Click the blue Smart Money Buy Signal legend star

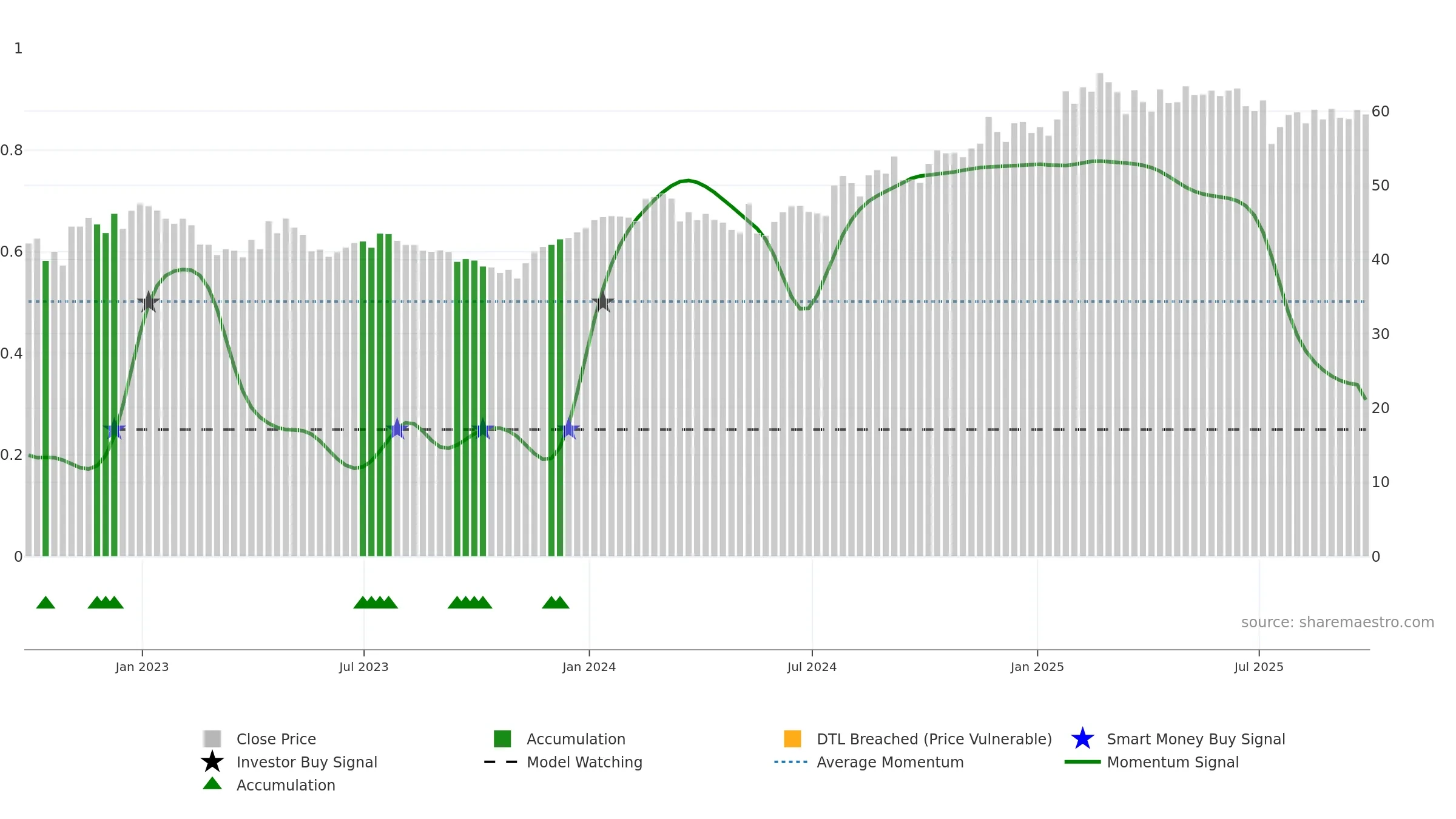(x=1082, y=739)
